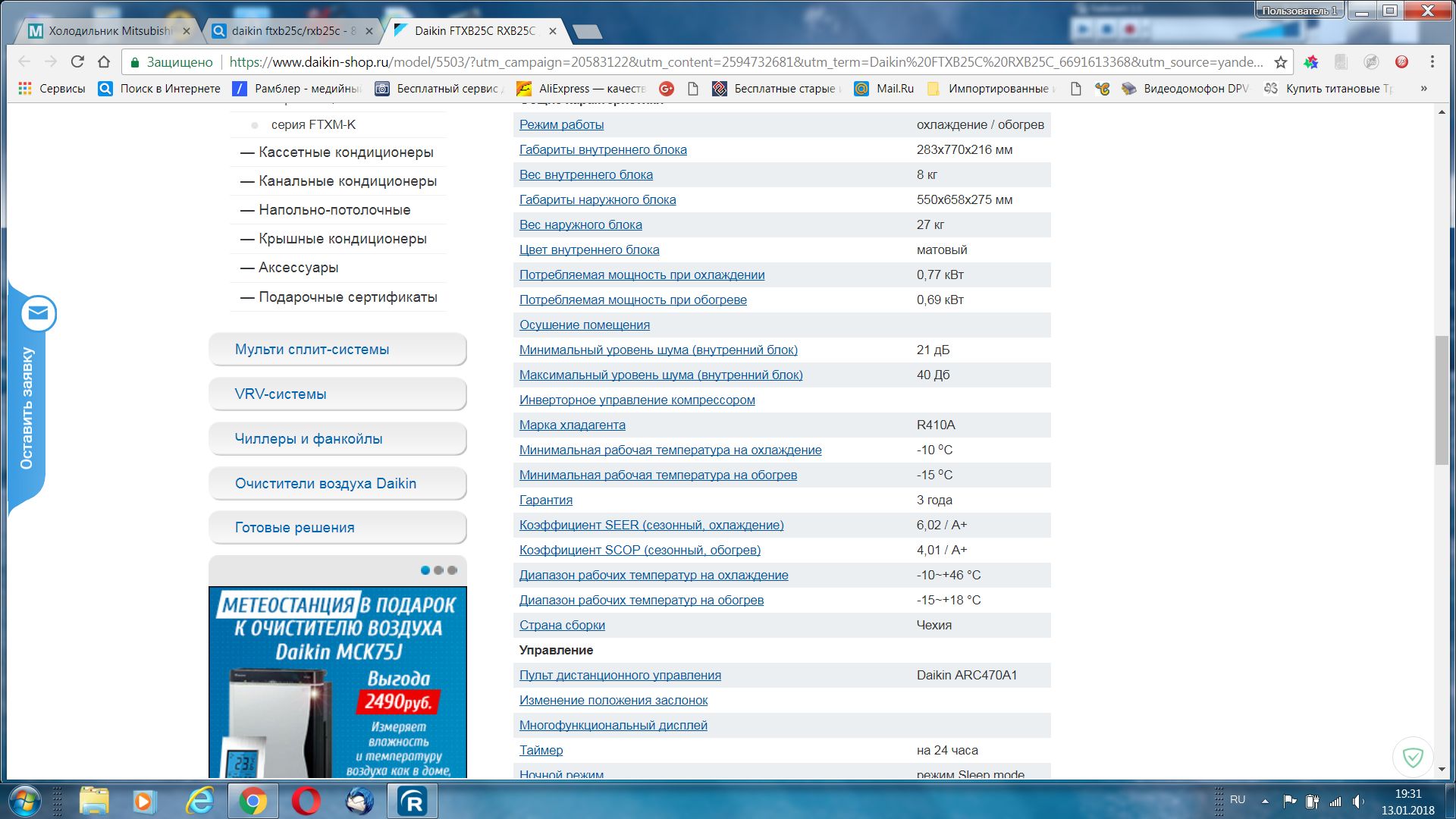Open the R application taskbar icon

[x=413, y=801]
